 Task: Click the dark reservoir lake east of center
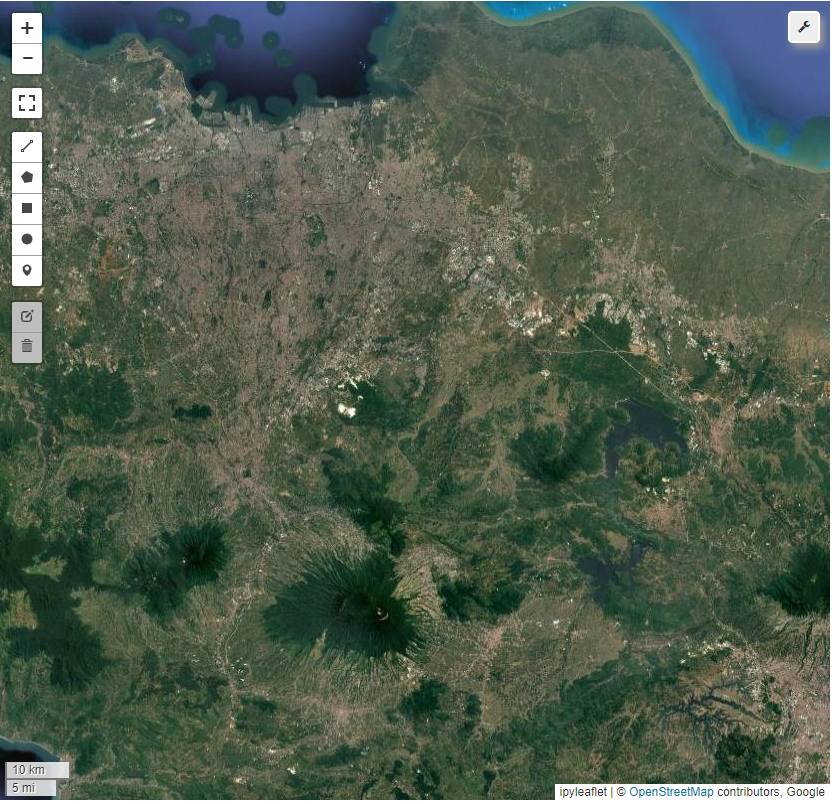(650, 430)
